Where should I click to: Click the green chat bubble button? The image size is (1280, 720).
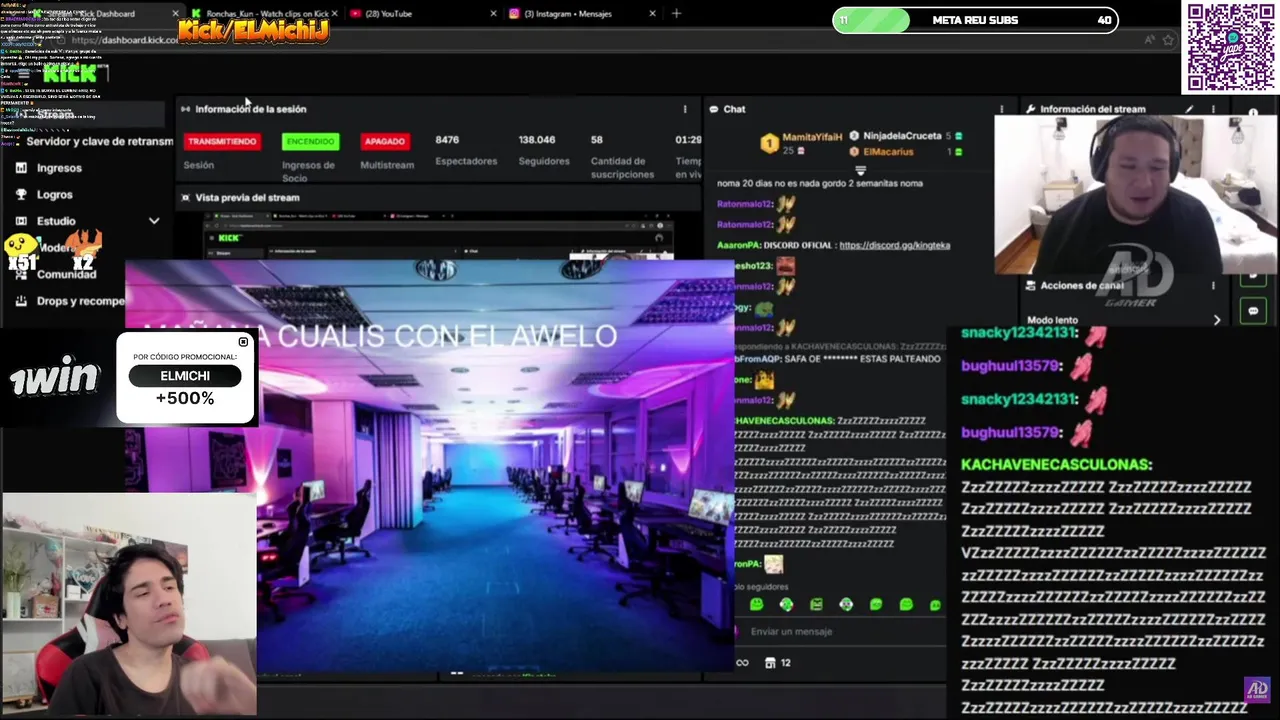pyautogui.click(x=1253, y=311)
